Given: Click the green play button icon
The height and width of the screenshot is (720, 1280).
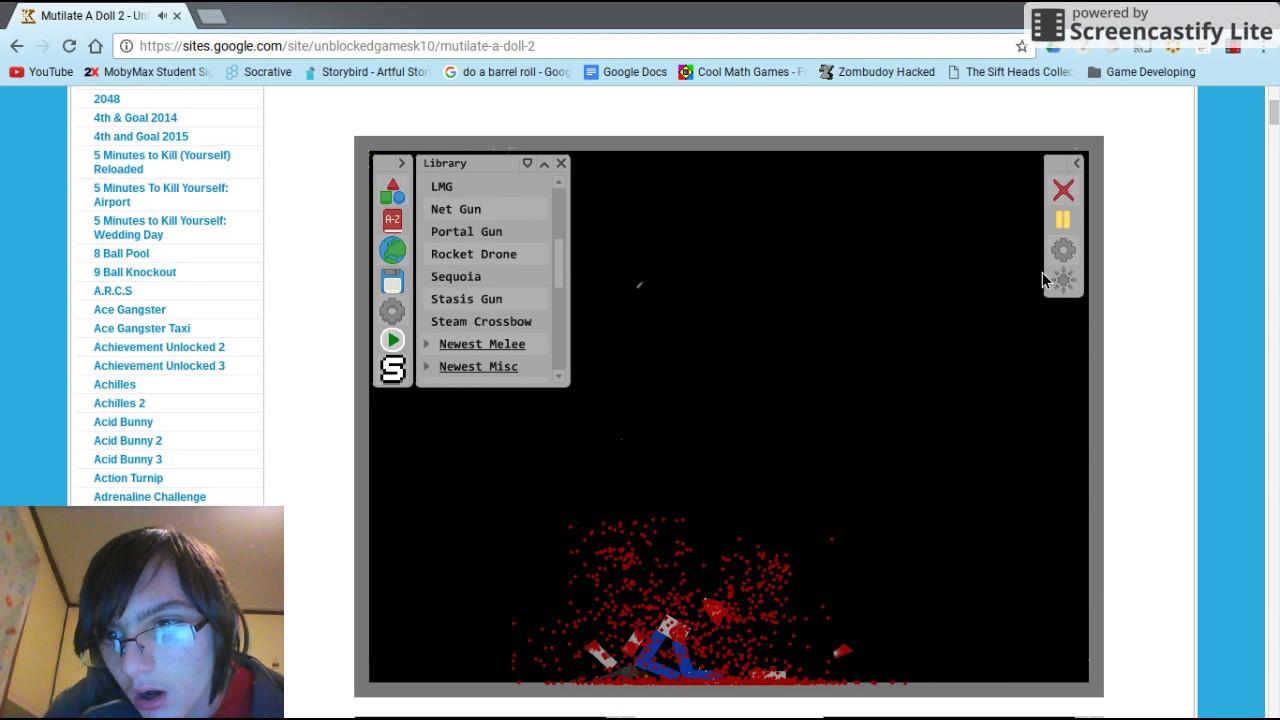Looking at the screenshot, I should tap(392, 340).
